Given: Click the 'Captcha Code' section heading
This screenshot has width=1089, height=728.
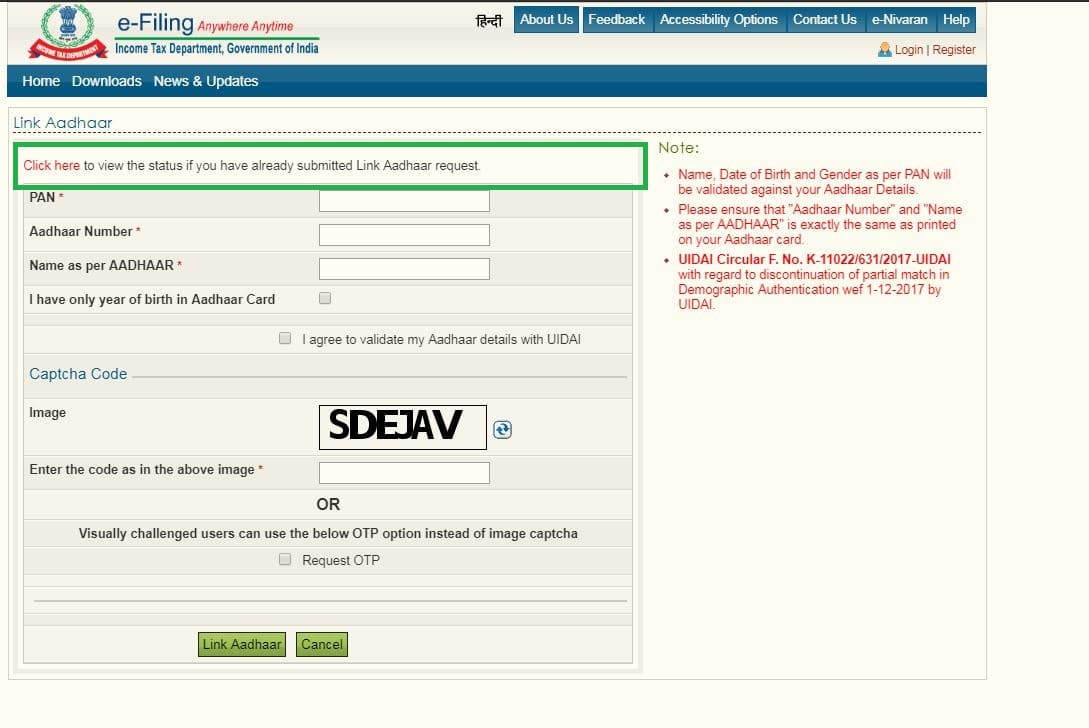Looking at the screenshot, I should (78, 374).
